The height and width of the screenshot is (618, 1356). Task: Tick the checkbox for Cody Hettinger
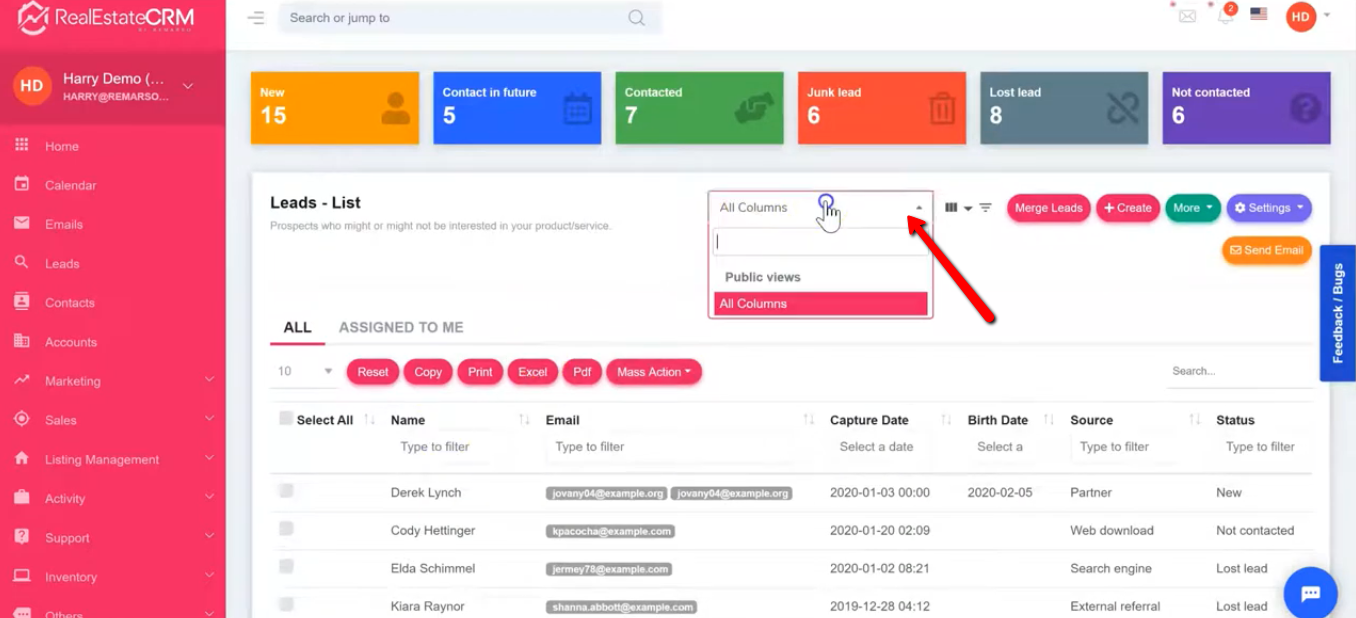click(286, 529)
